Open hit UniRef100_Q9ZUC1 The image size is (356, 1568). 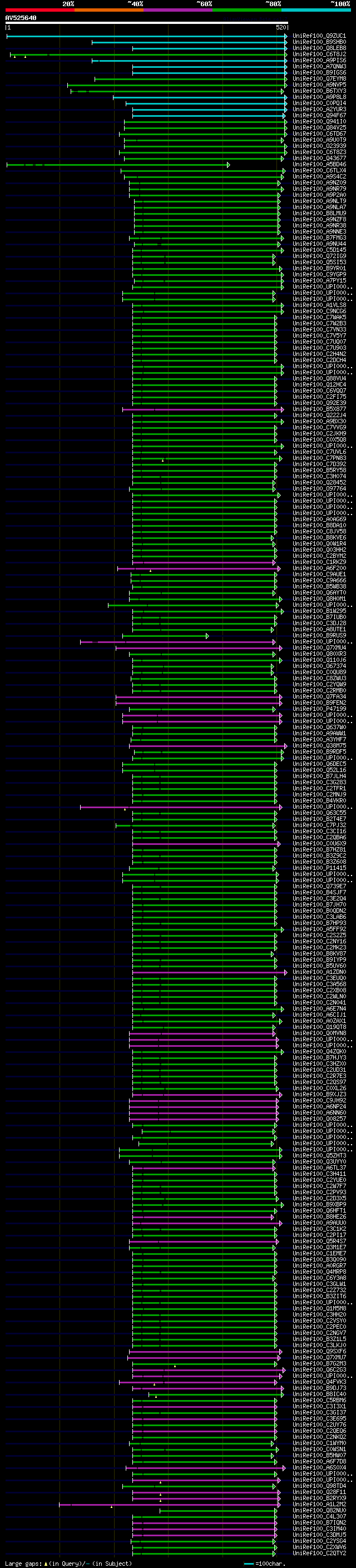click(x=319, y=36)
